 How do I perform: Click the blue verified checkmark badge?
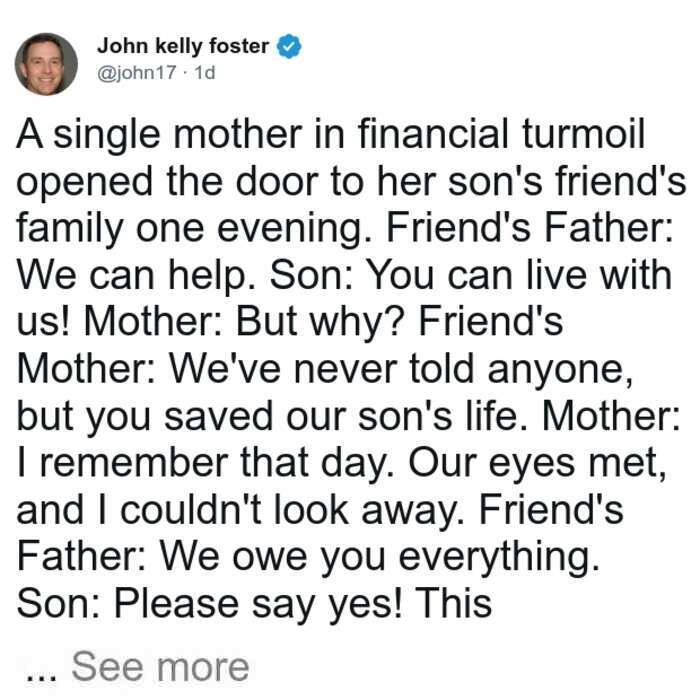point(289,46)
